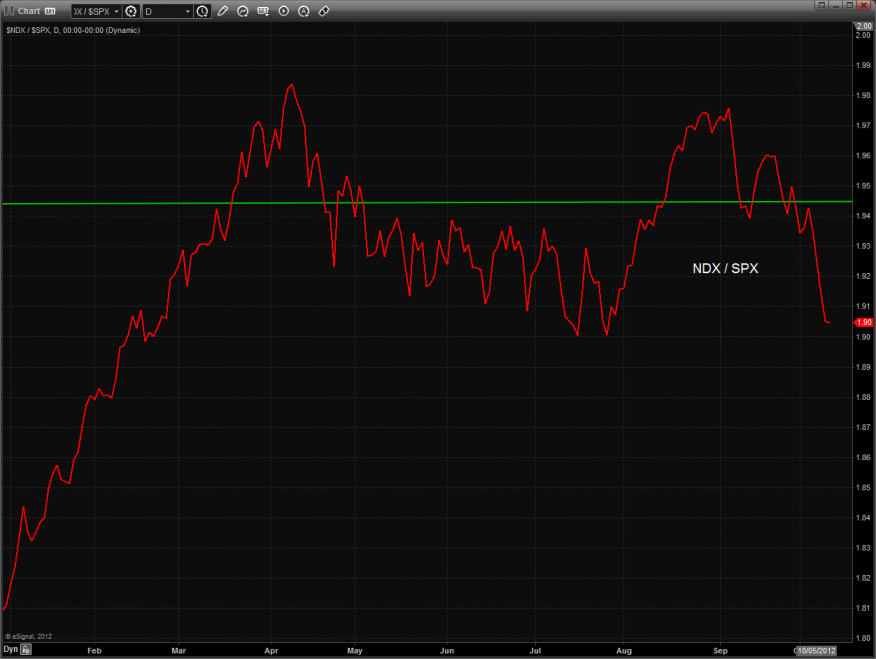Open the time template clock icon
This screenshot has height=659, width=876.
coord(202,11)
